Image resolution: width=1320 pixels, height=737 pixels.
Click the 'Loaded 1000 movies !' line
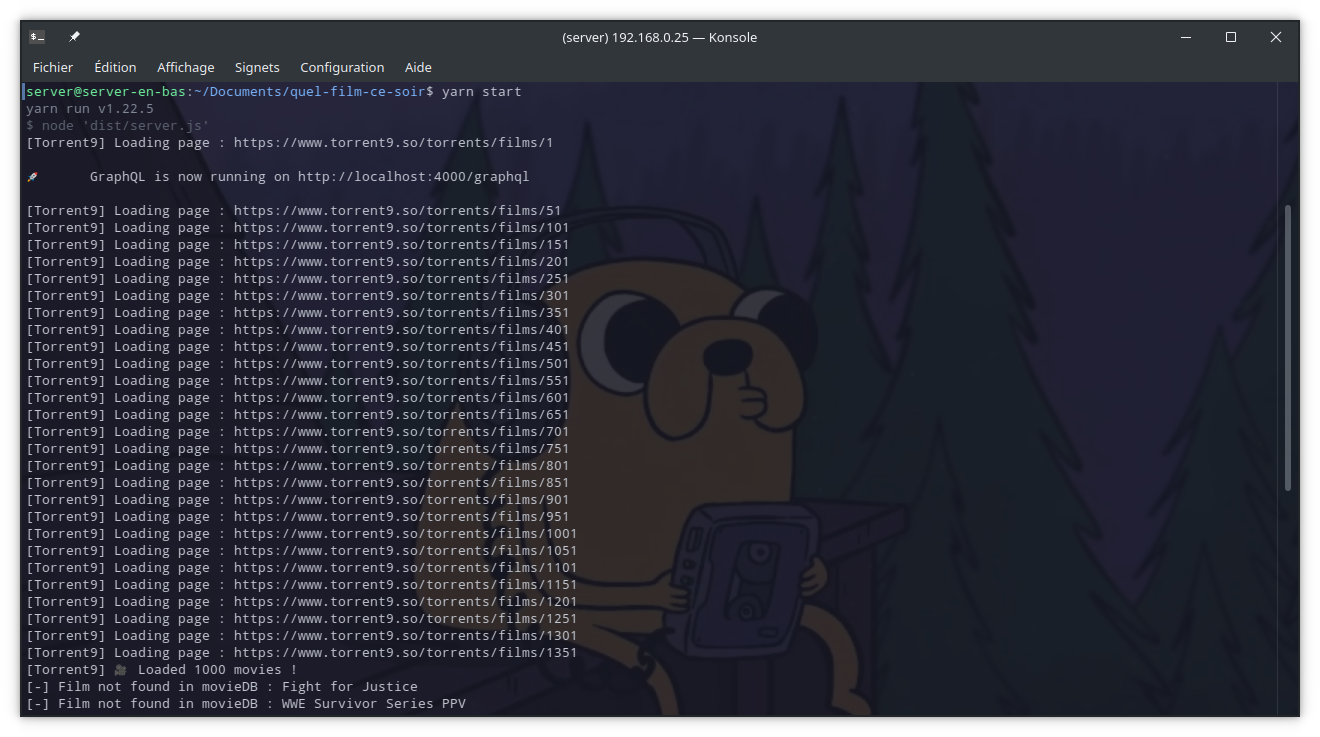click(x=162, y=669)
